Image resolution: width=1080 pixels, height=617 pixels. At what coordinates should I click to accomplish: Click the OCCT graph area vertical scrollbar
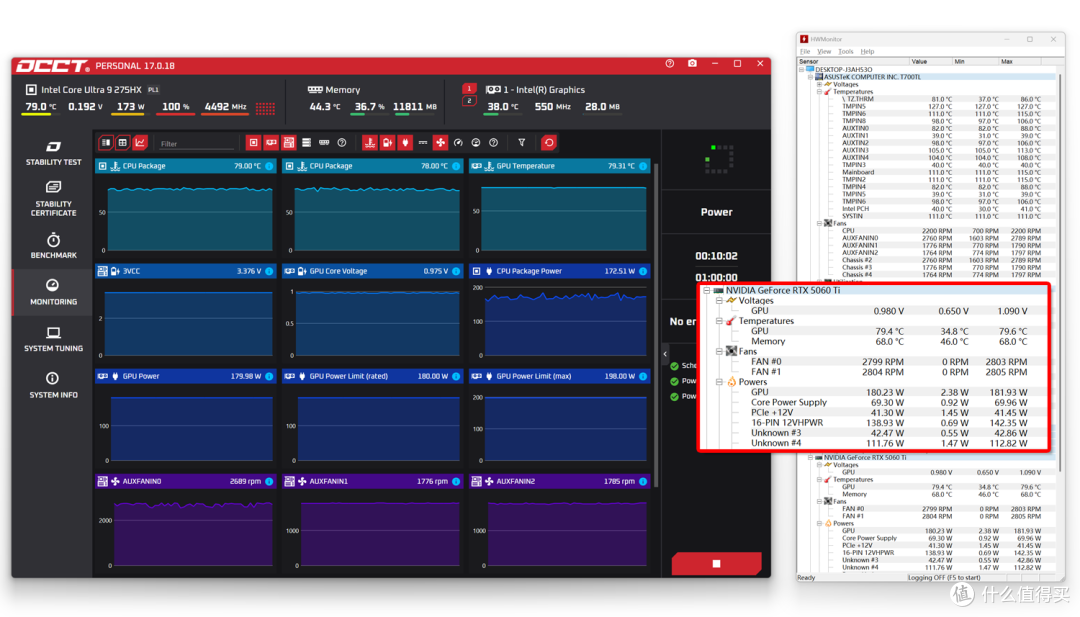656,324
